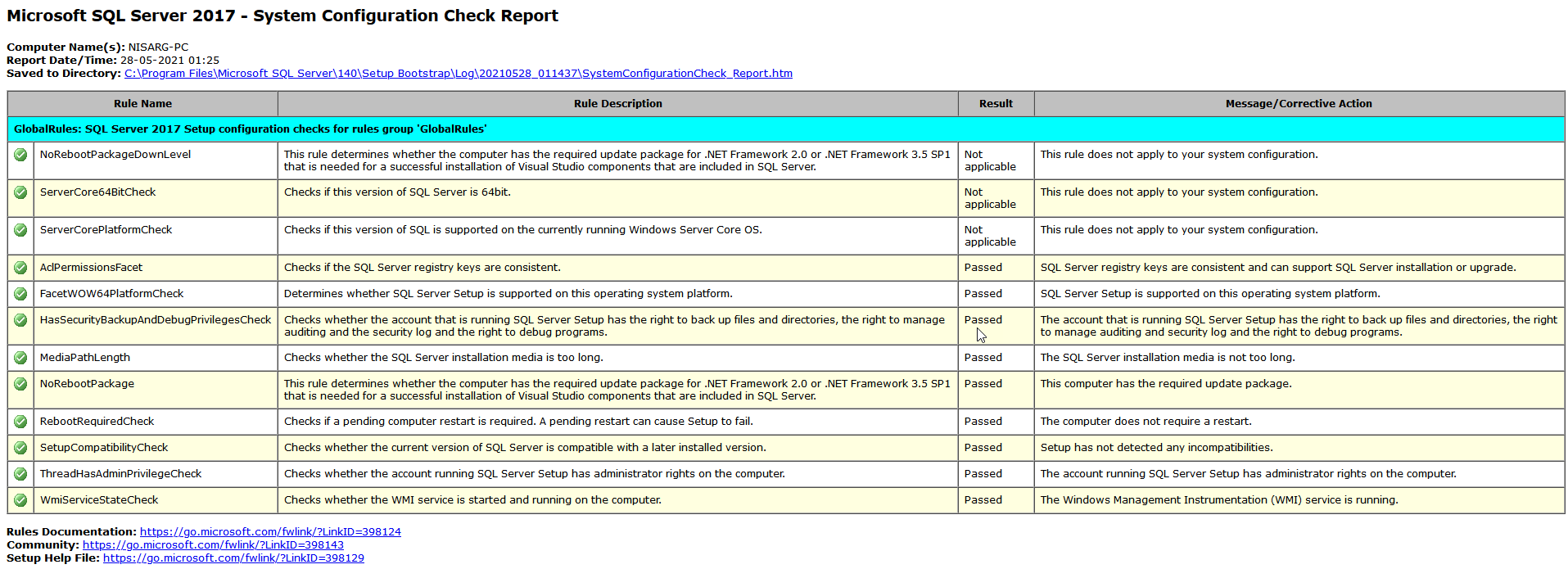
Task: Click check icon beside WmiServiceStateCheck
Action: click(20, 500)
